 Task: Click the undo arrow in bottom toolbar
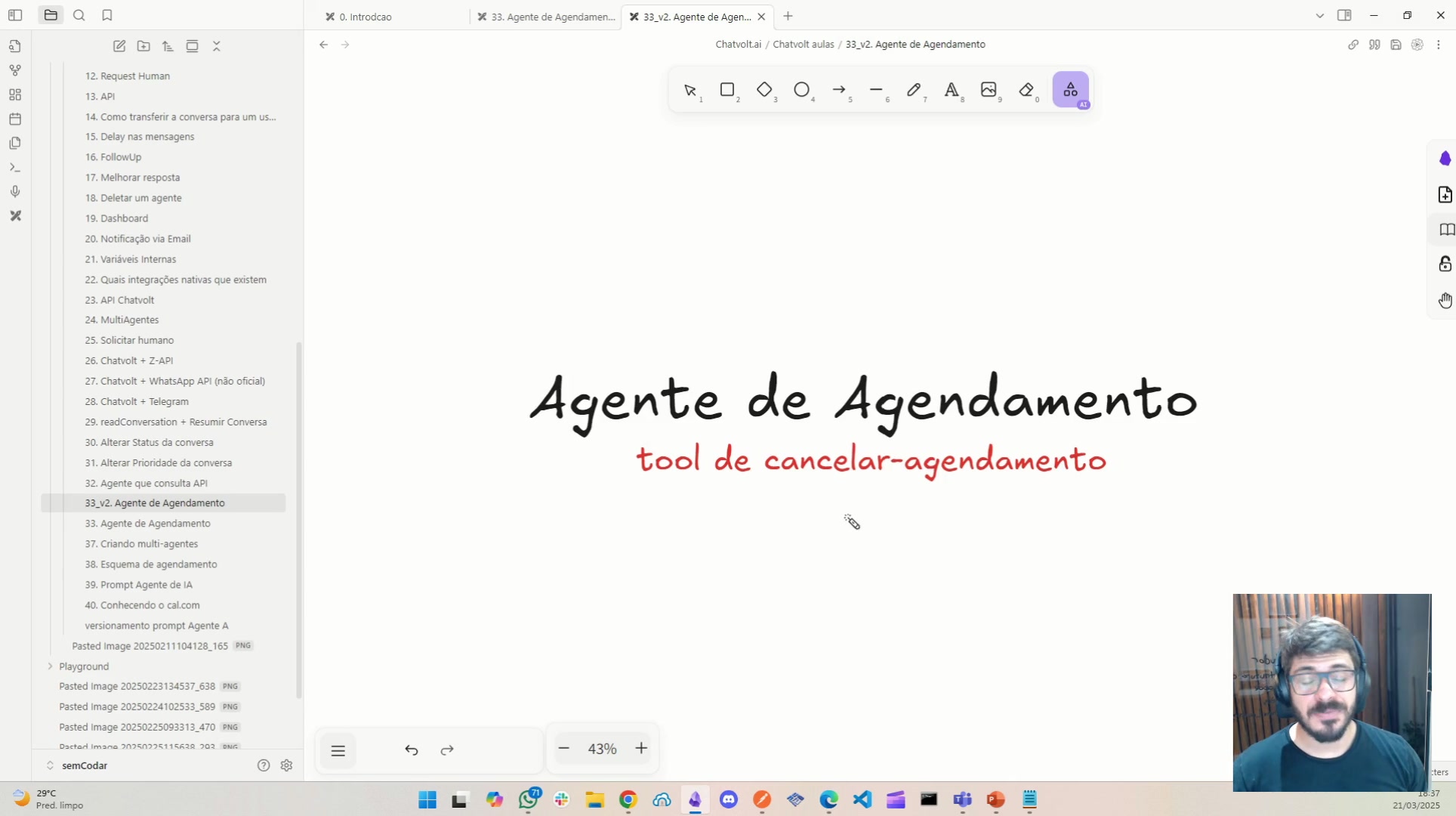tap(412, 750)
